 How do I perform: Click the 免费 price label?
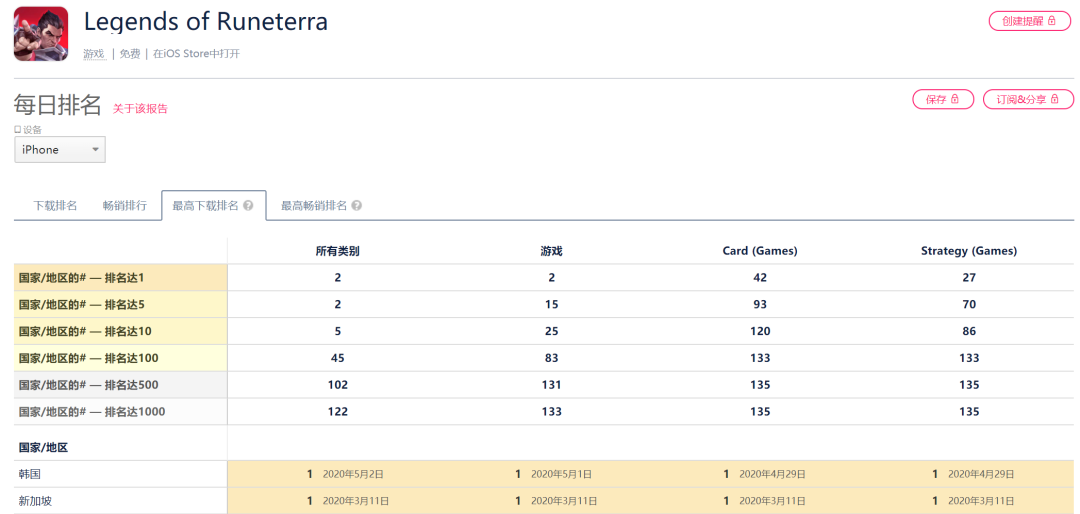129,54
